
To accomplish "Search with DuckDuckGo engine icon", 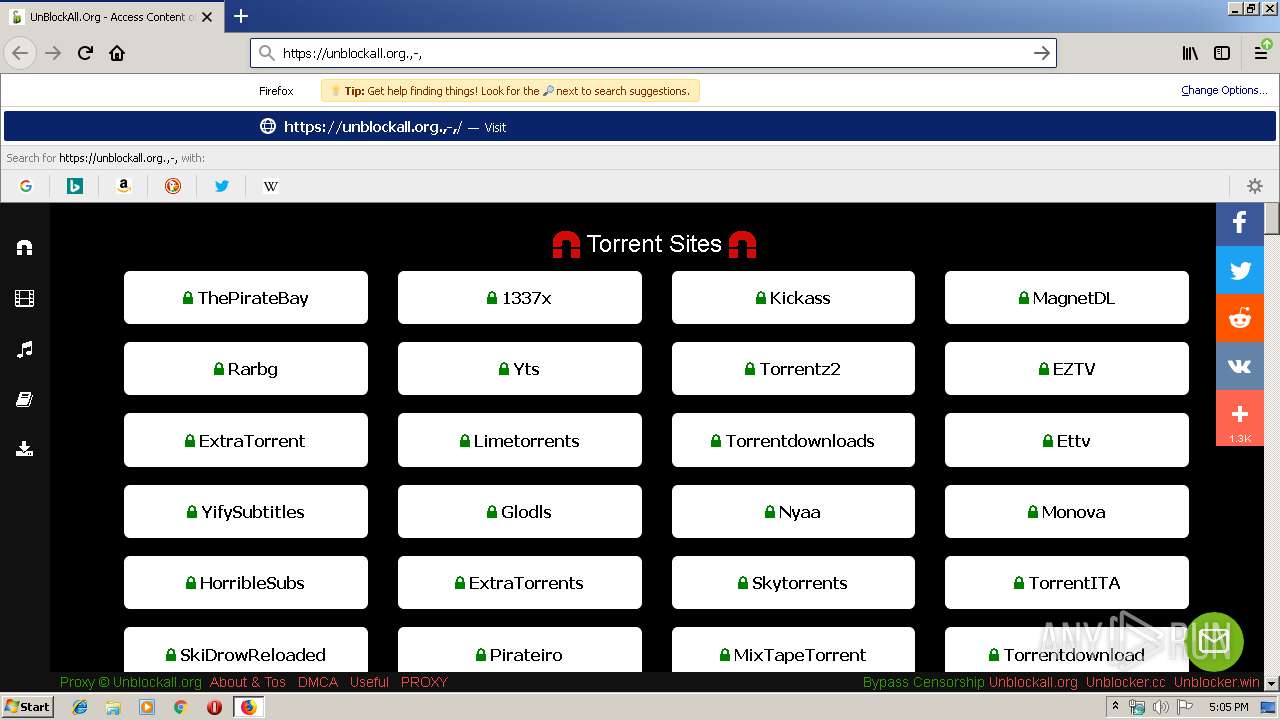I will [x=173, y=186].
